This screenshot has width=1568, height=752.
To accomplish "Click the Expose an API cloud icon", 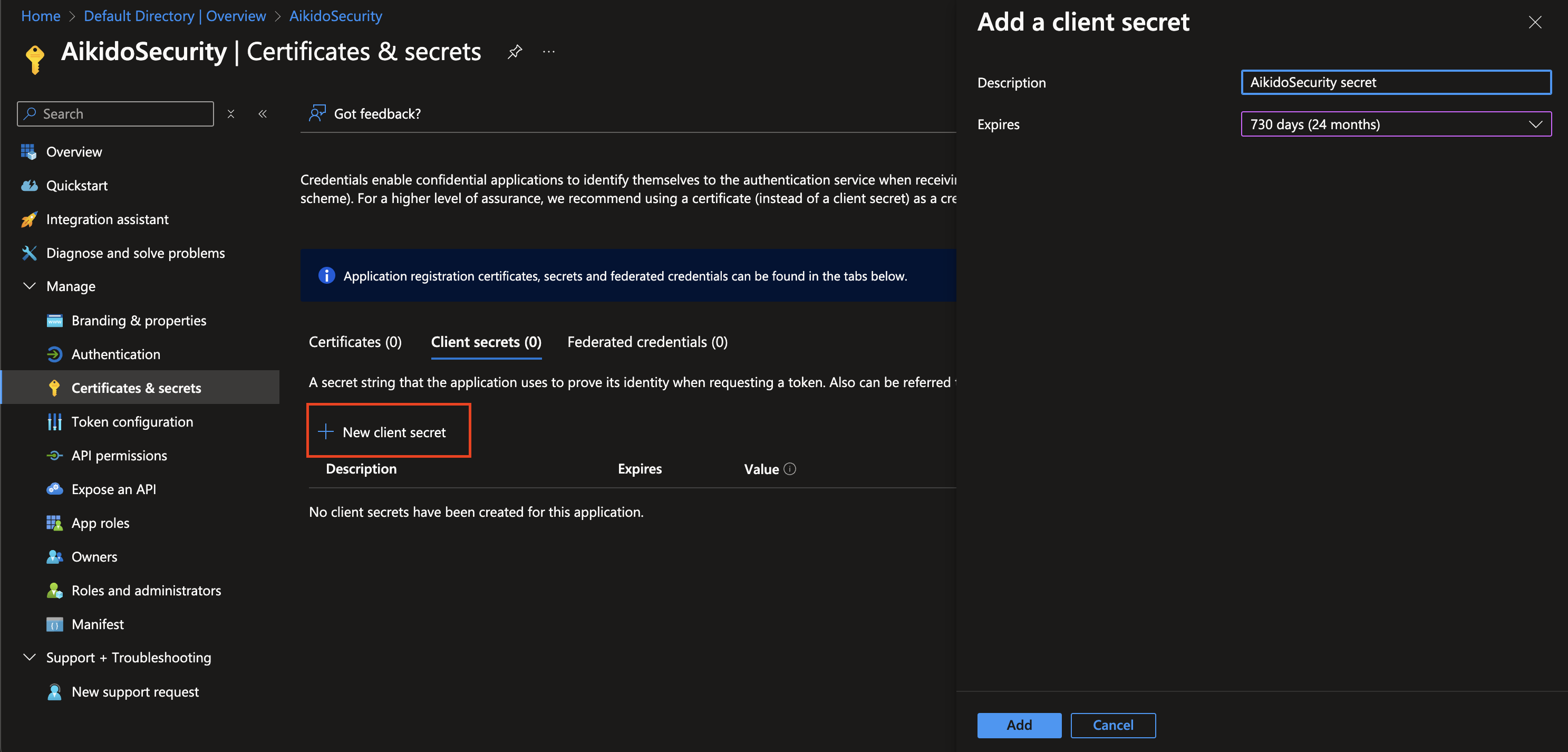I will pos(55,489).
